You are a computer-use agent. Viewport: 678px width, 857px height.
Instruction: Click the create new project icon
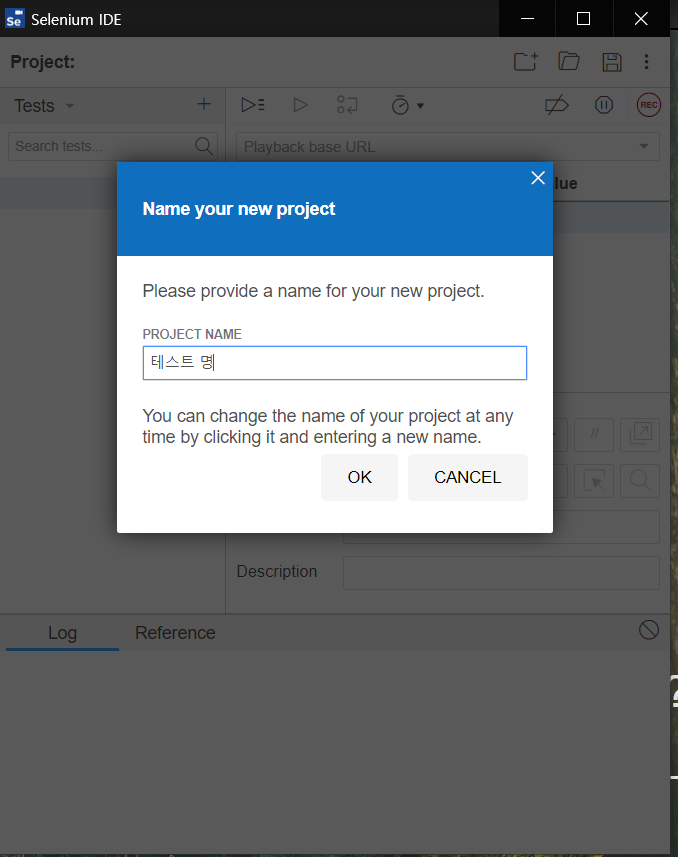click(525, 62)
